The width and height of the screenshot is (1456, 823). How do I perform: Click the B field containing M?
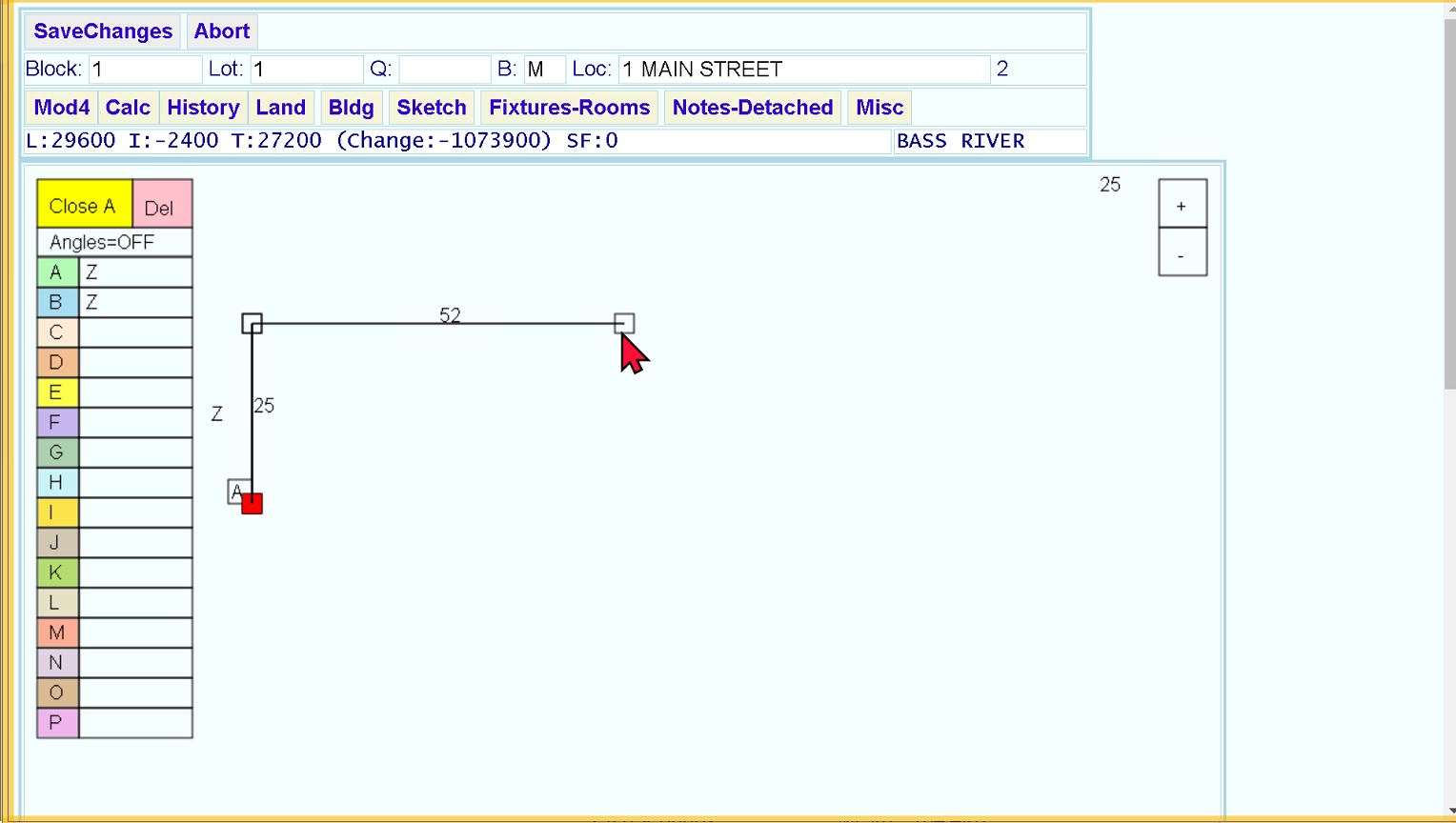(x=544, y=70)
